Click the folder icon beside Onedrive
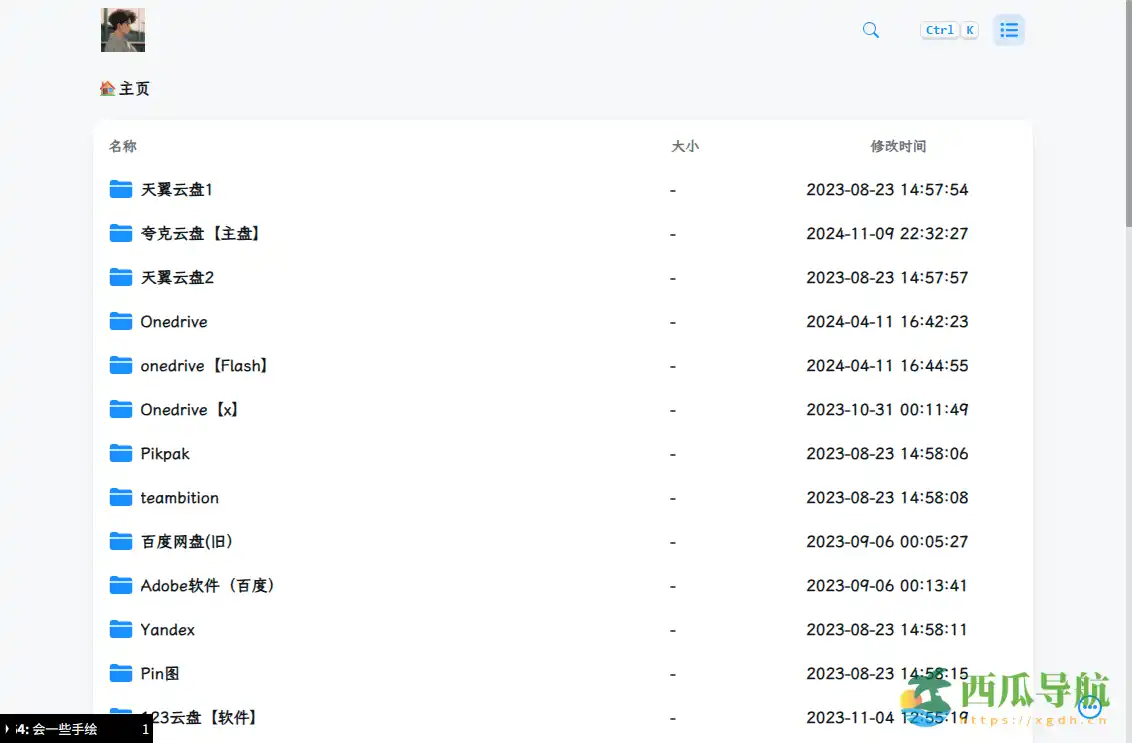Screen dimensions: 1132x743 click(x=119, y=321)
